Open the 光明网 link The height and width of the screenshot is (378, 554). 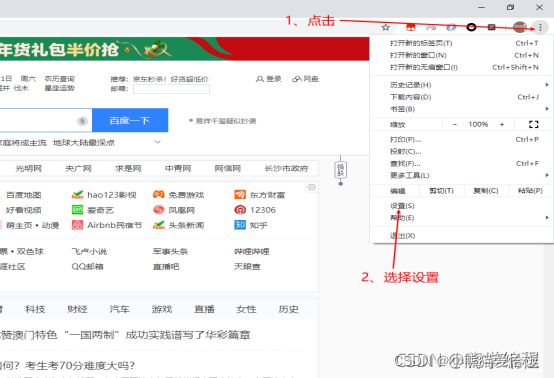29,169
